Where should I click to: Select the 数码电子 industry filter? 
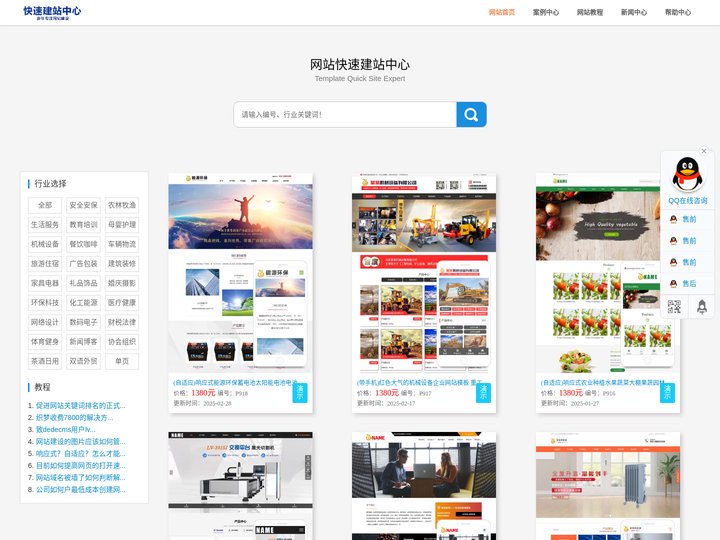84,322
